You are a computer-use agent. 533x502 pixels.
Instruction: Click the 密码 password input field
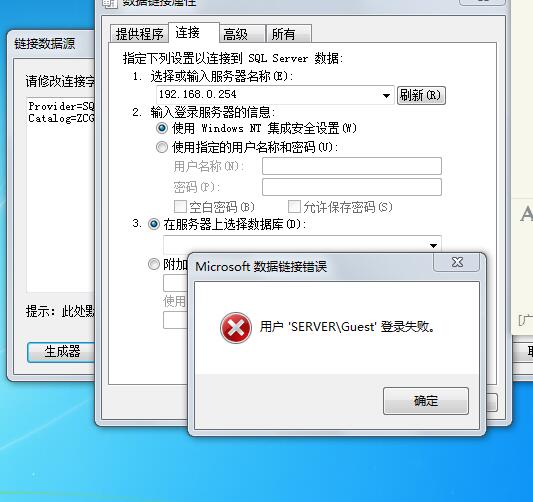click(352, 187)
